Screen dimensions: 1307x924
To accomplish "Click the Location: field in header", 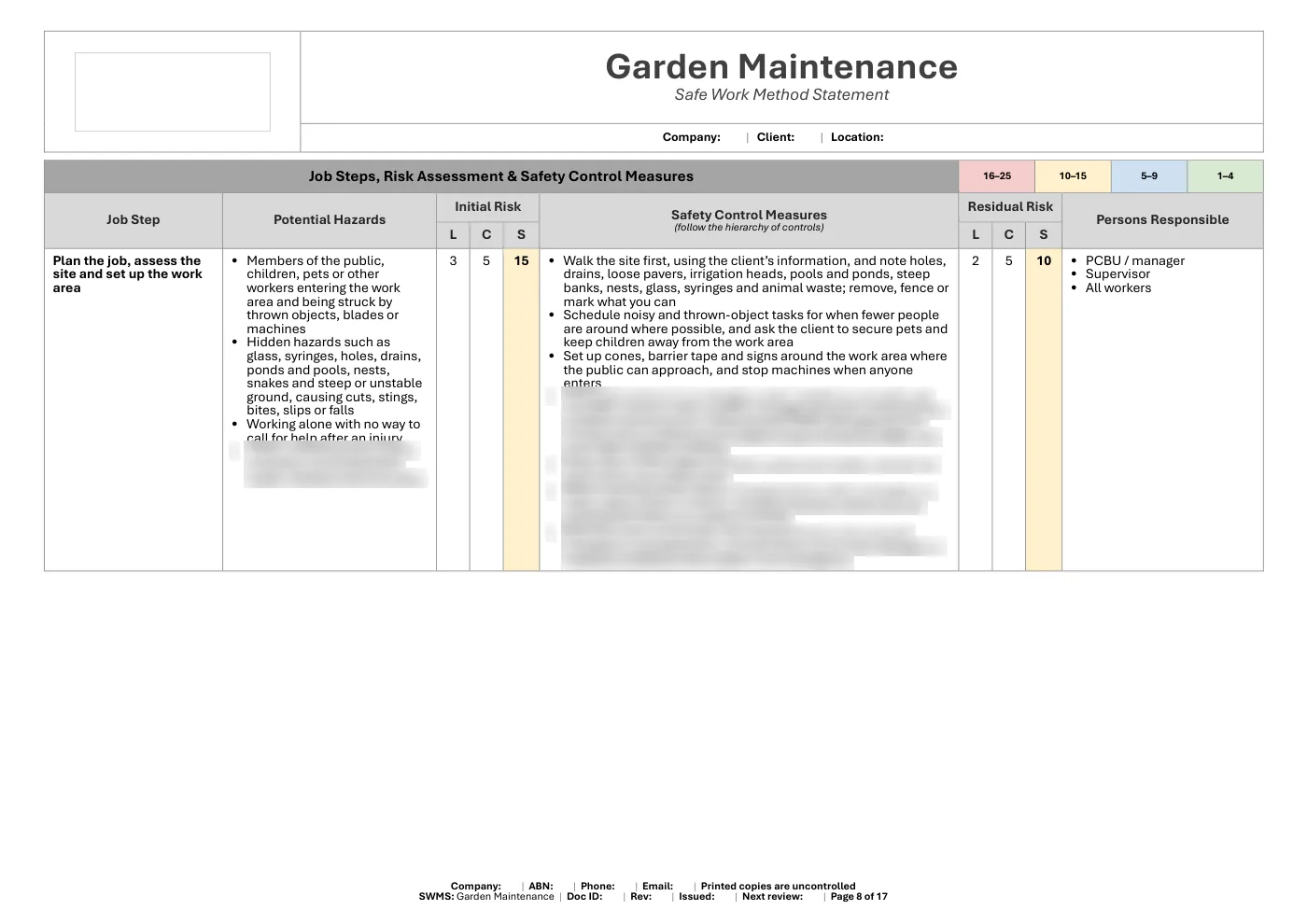I will point(857,137).
